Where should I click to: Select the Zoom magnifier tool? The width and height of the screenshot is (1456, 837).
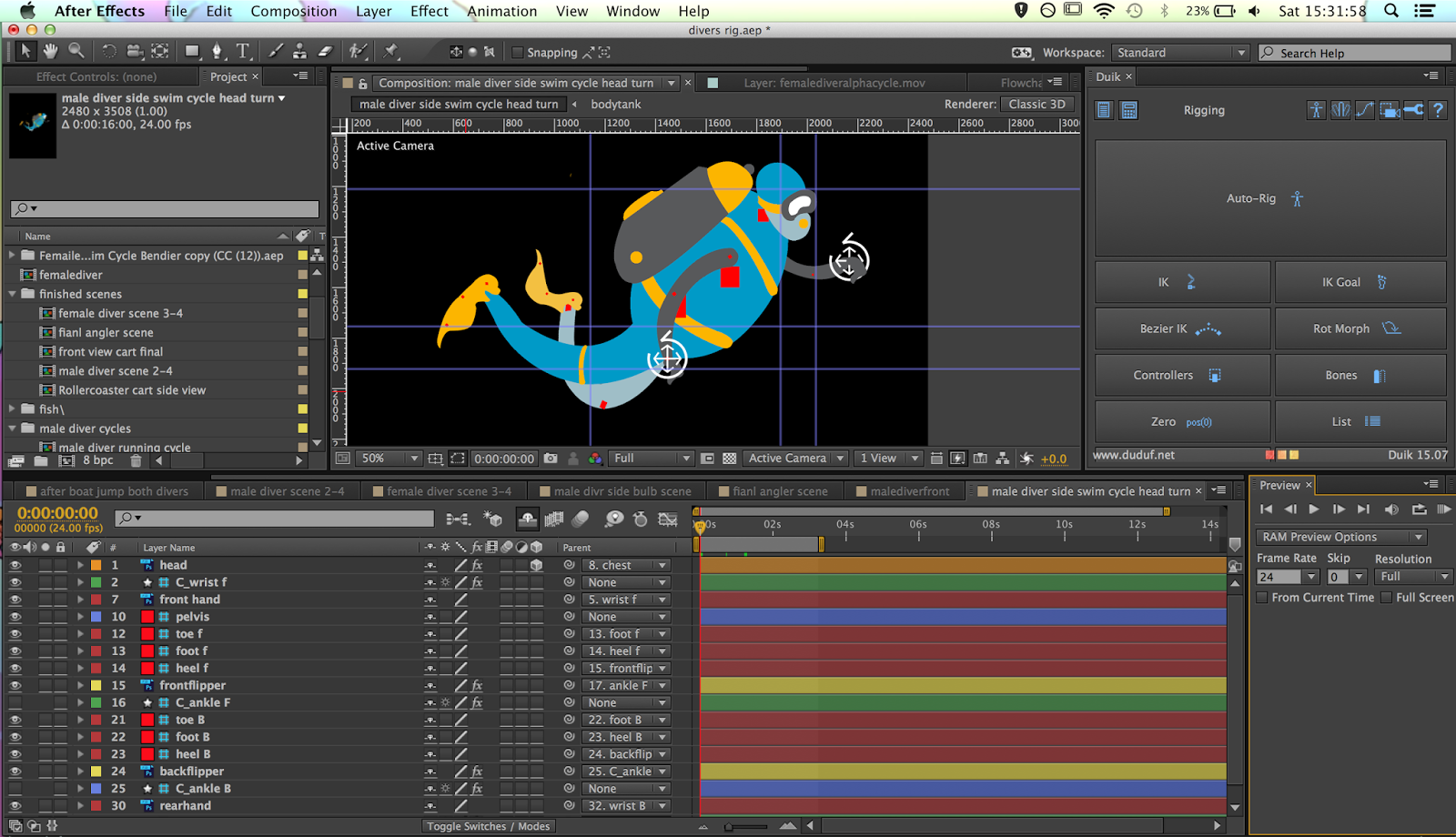pyautogui.click(x=76, y=51)
